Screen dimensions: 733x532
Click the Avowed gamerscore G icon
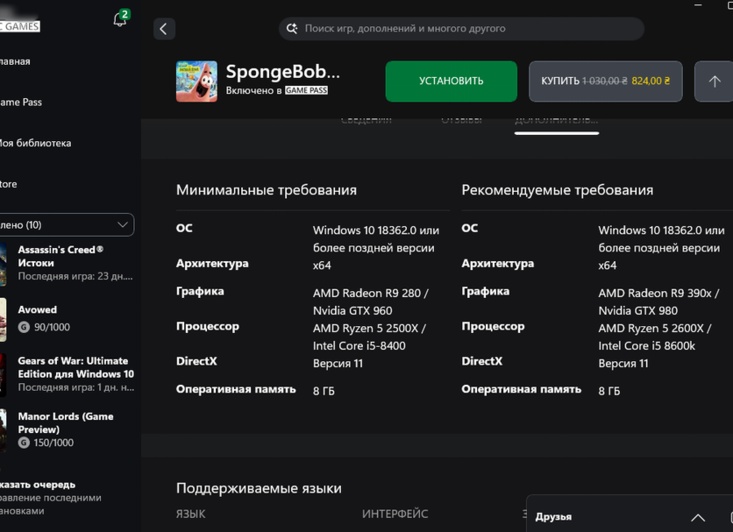click(24, 327)
